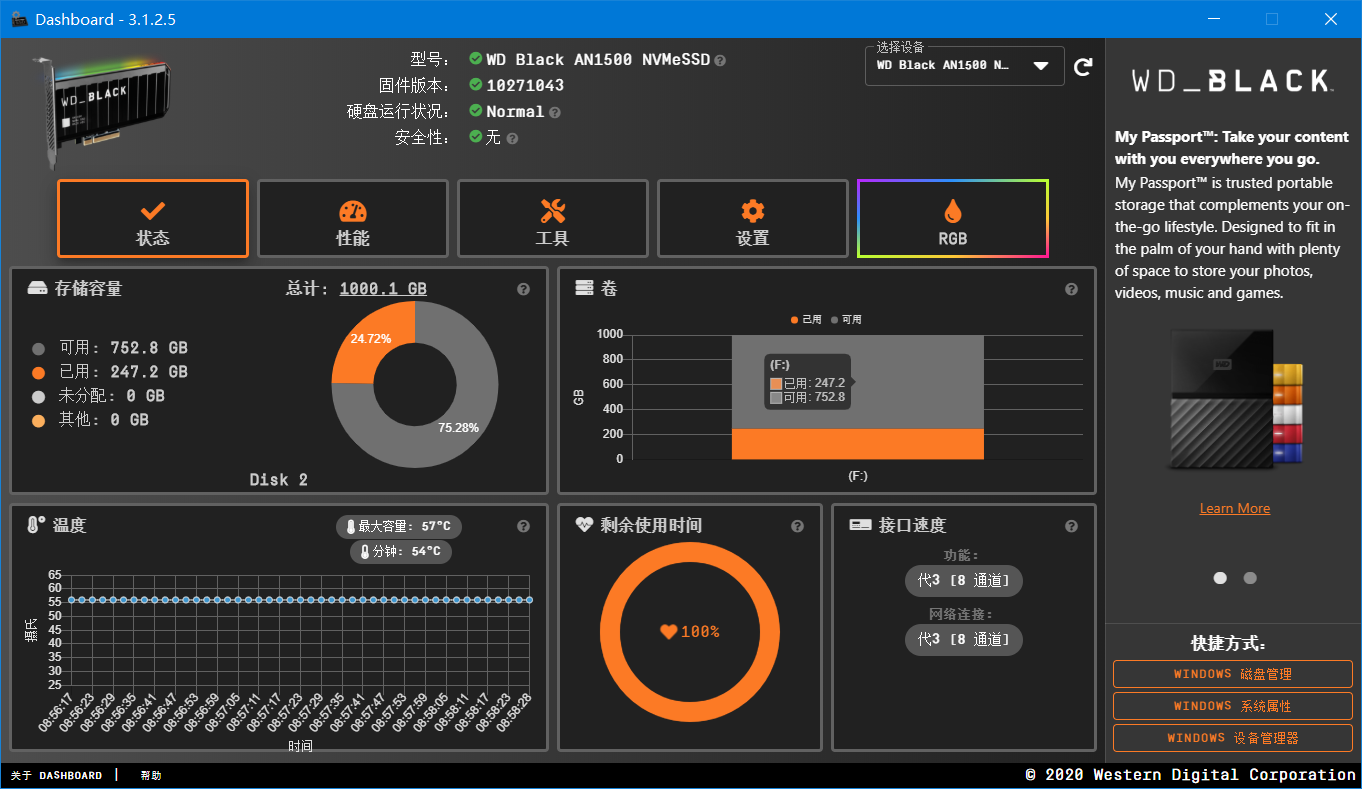Open WINDOWS 系统属性 shortcut
Screen dimensions: 1362x789
pos(1233,706)
